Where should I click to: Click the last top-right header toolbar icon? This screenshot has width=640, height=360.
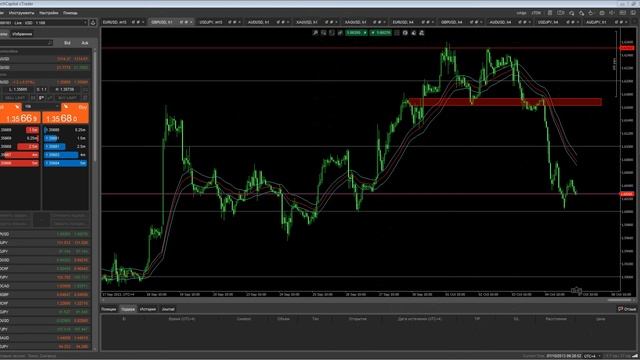pos(633,13)
